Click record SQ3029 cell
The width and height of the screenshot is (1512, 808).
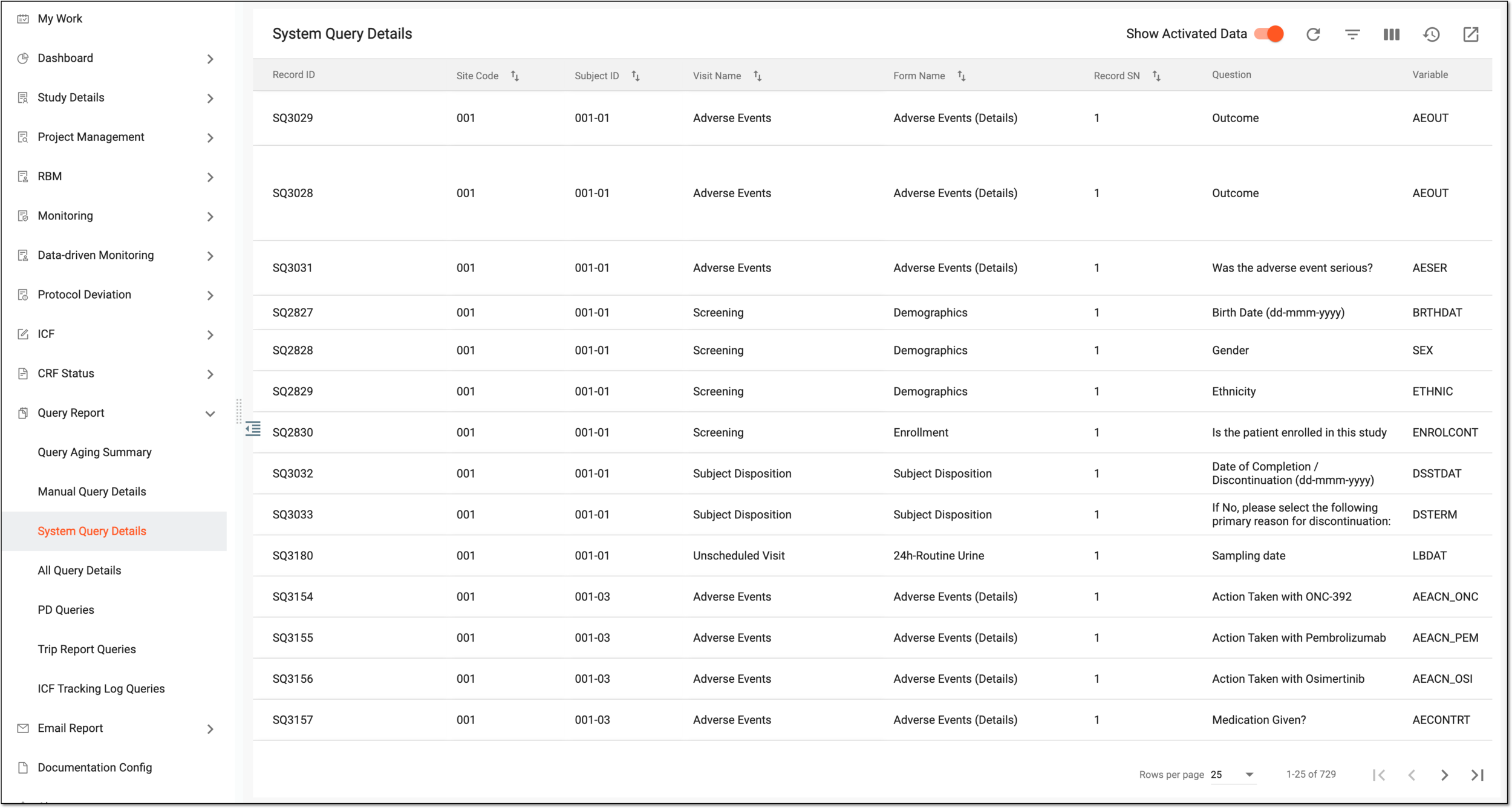[293, 118]
